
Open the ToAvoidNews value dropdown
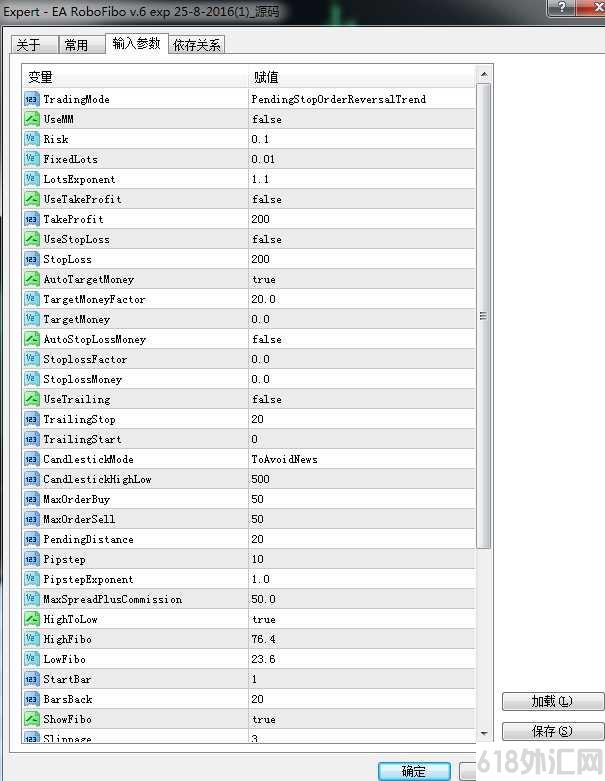click(284, 459)
